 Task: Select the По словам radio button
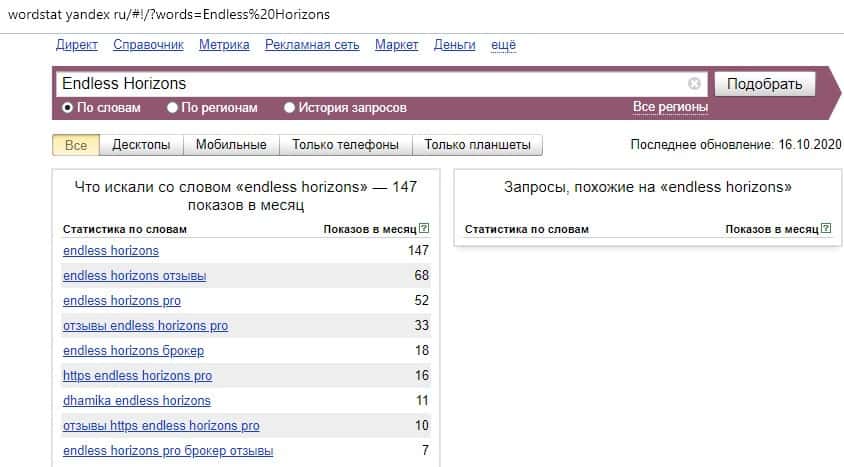pyautogui.click(x=68, y=108)
